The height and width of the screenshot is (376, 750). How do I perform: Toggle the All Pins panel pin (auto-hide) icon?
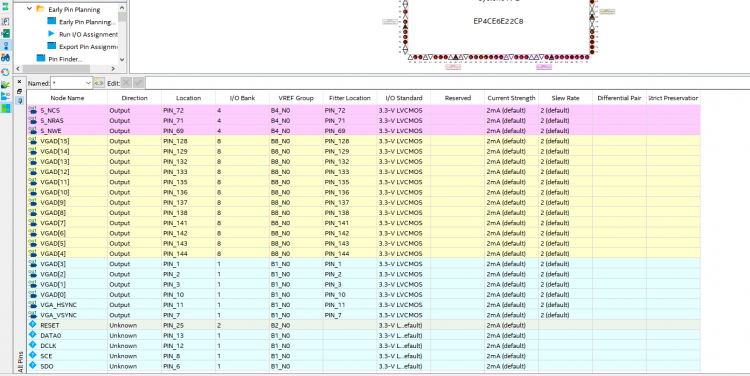pyautogui.click(x=20, y=100)
